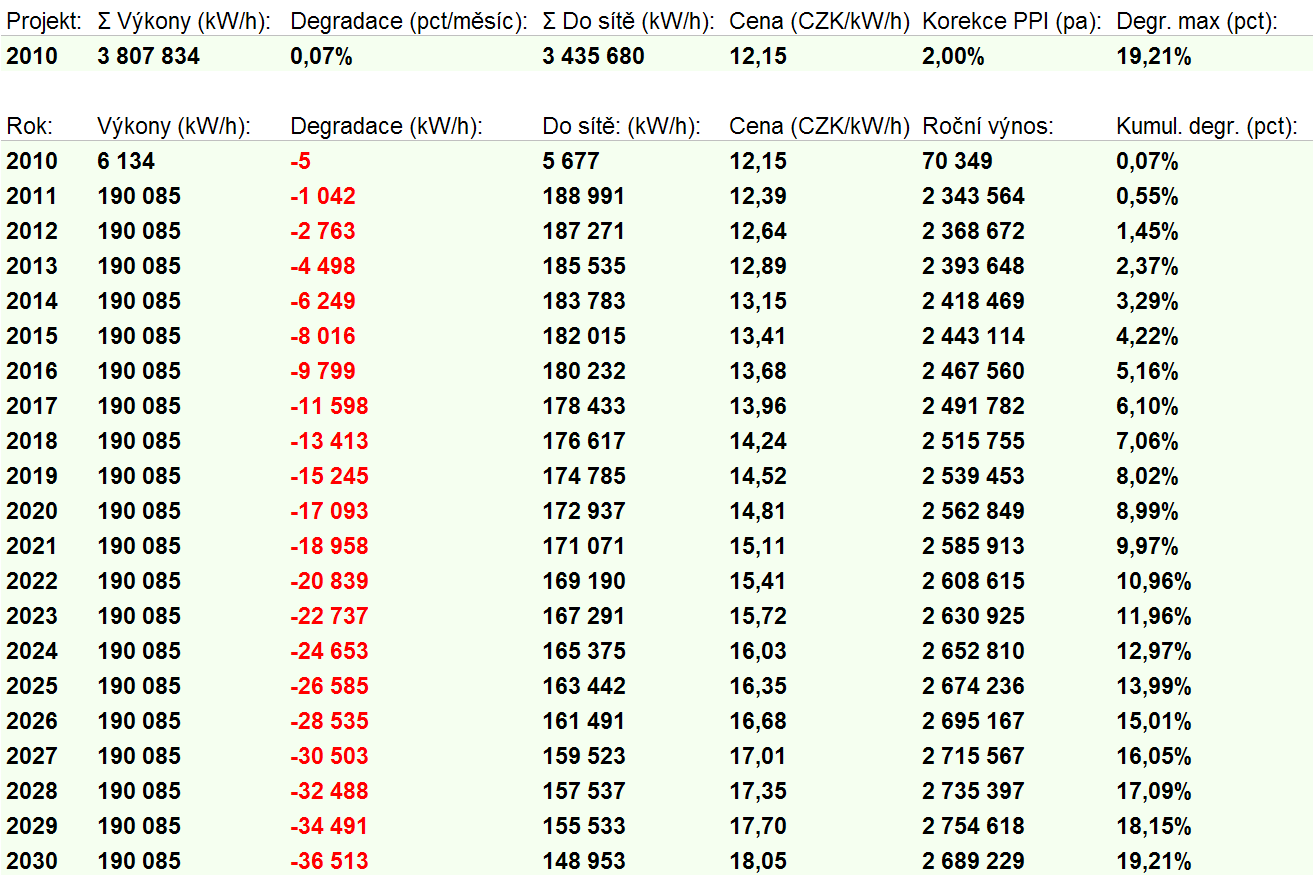Image resolution: width=1314 pixels, height=875 pixels.
Task: Click the Σ Do sítě total 3 435 680
Action: pyautogui.click(x=593, y=57)
